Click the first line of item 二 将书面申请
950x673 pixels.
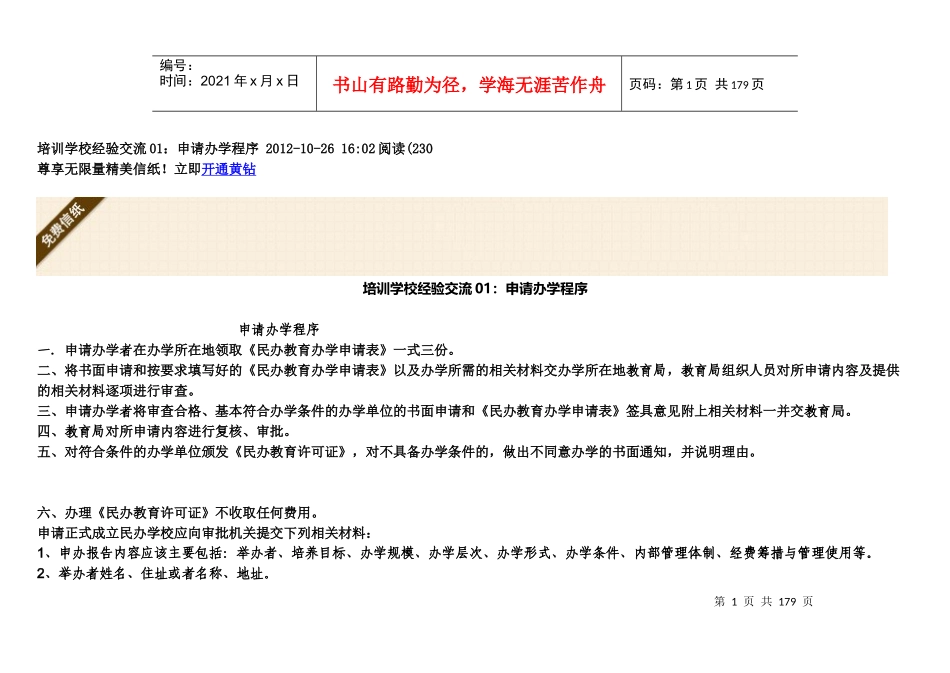[468, 370]
